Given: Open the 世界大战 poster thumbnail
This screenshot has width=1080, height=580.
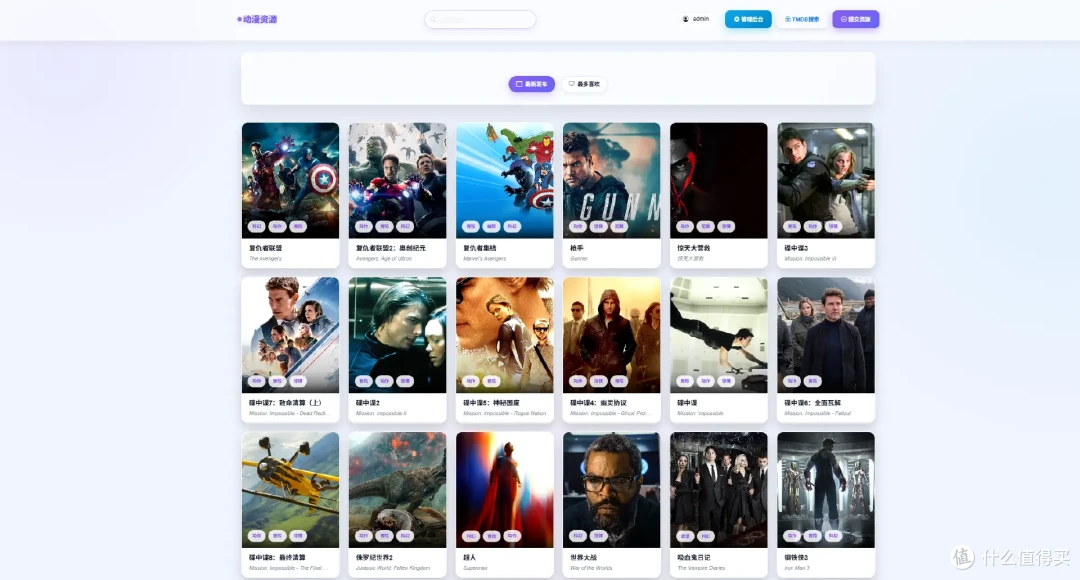Looking at the screenshot, I should (612, 490).
